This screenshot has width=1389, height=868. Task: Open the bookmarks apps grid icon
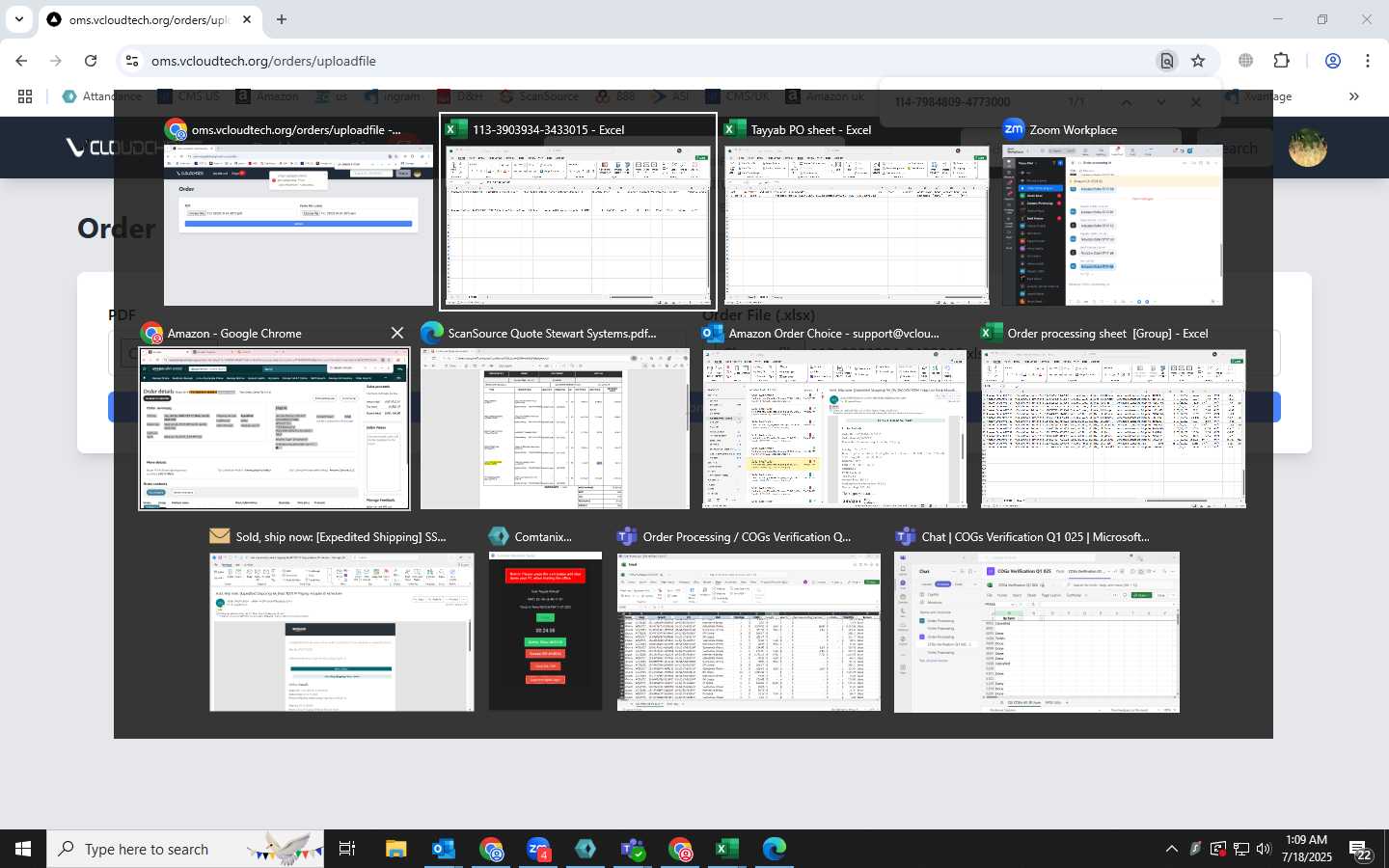[25, 96]
